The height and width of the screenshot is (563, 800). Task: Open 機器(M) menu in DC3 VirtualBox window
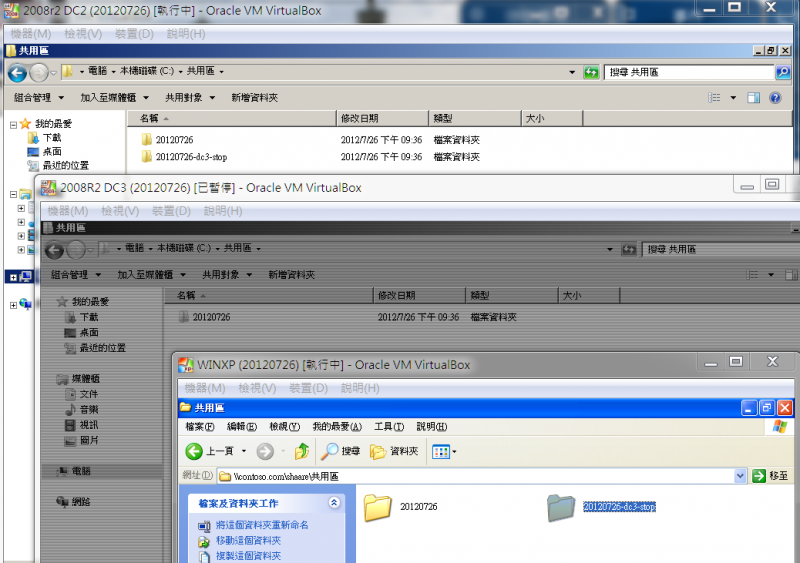coord(68,211)
